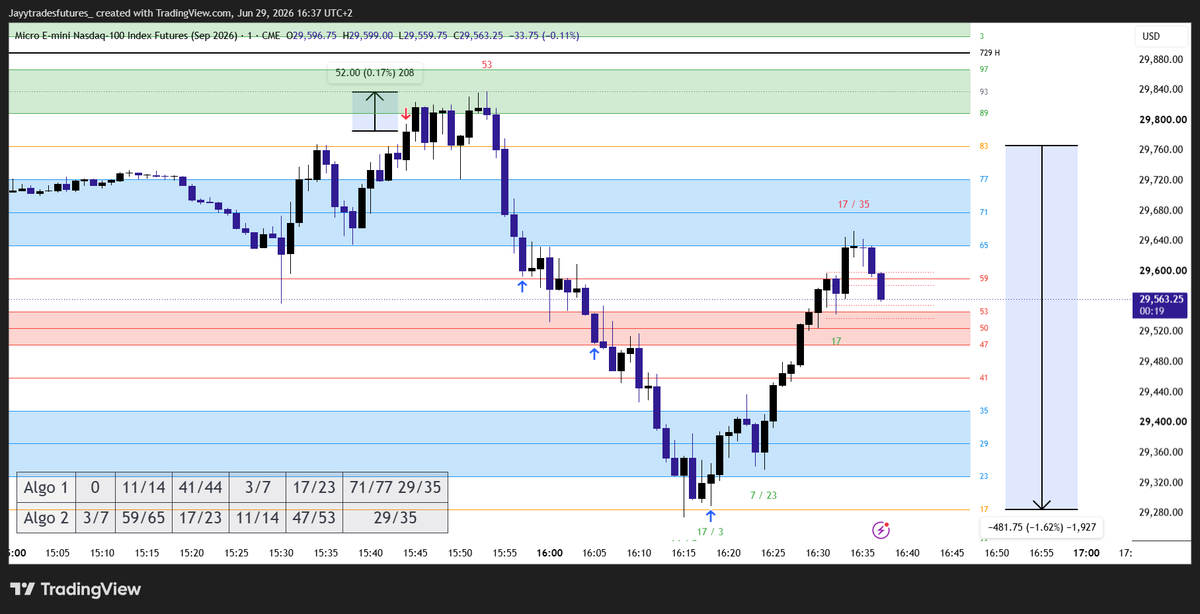Click the 52.00 (0.17%) 208 measurement label
Screen dimensions: 1200x614
click(375, 73)
